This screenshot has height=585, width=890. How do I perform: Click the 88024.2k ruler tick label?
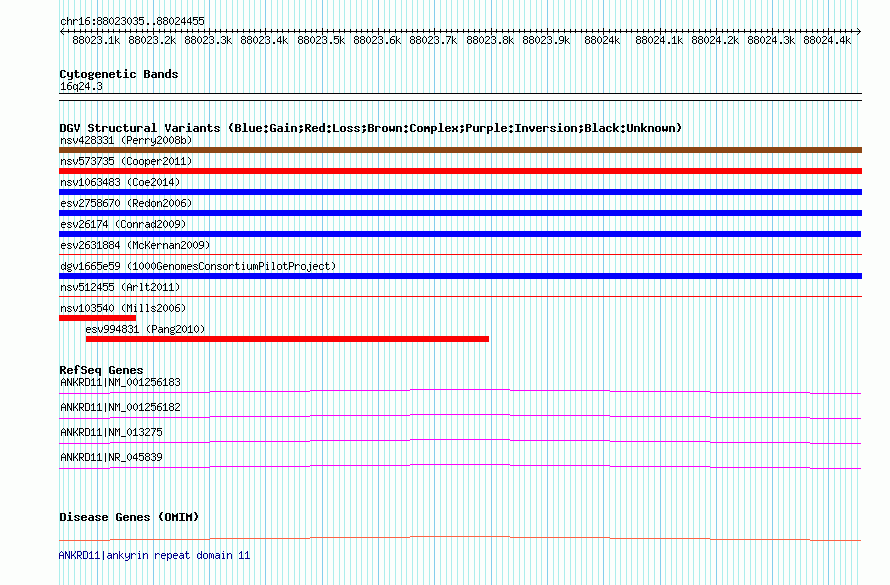715,40
